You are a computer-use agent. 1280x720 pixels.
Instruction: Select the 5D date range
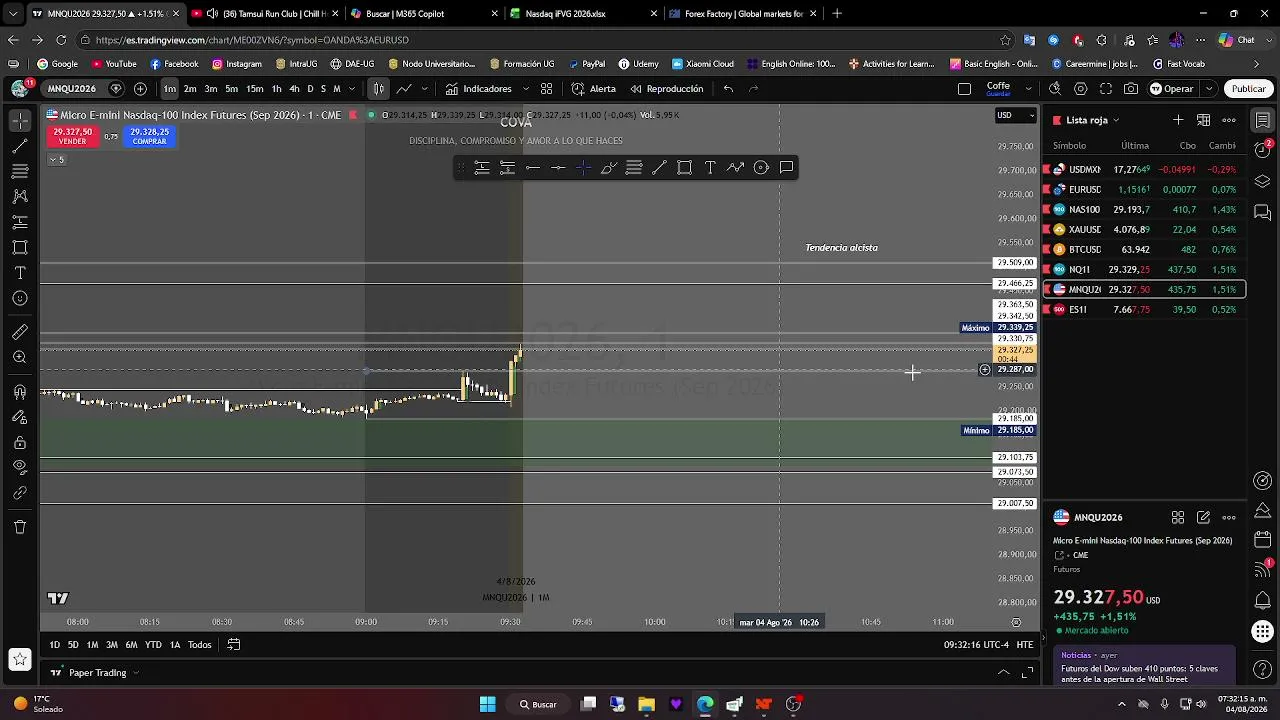[73, 645]
